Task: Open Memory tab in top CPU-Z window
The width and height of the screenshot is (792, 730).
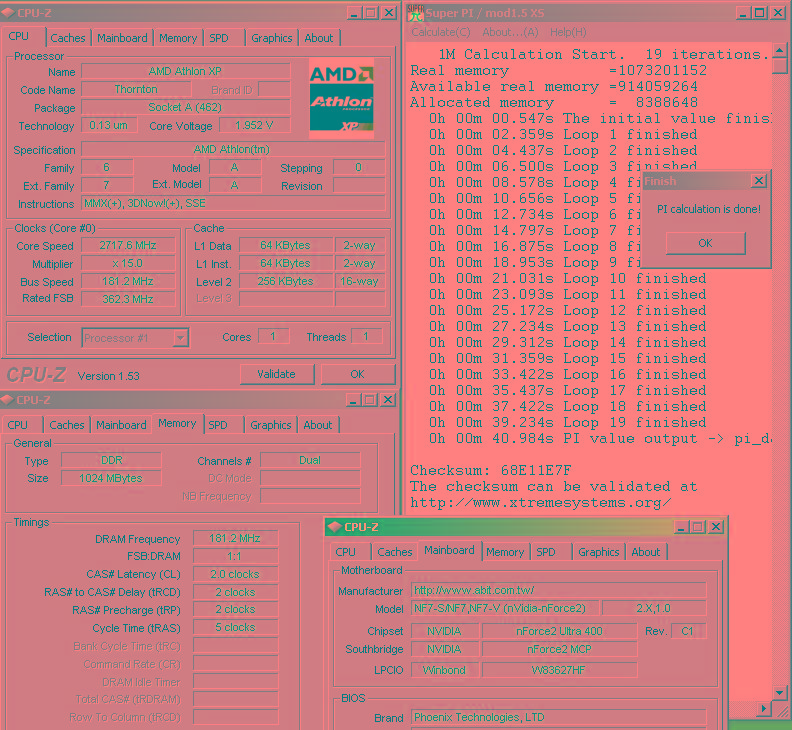Action: [x=178, y=38]
